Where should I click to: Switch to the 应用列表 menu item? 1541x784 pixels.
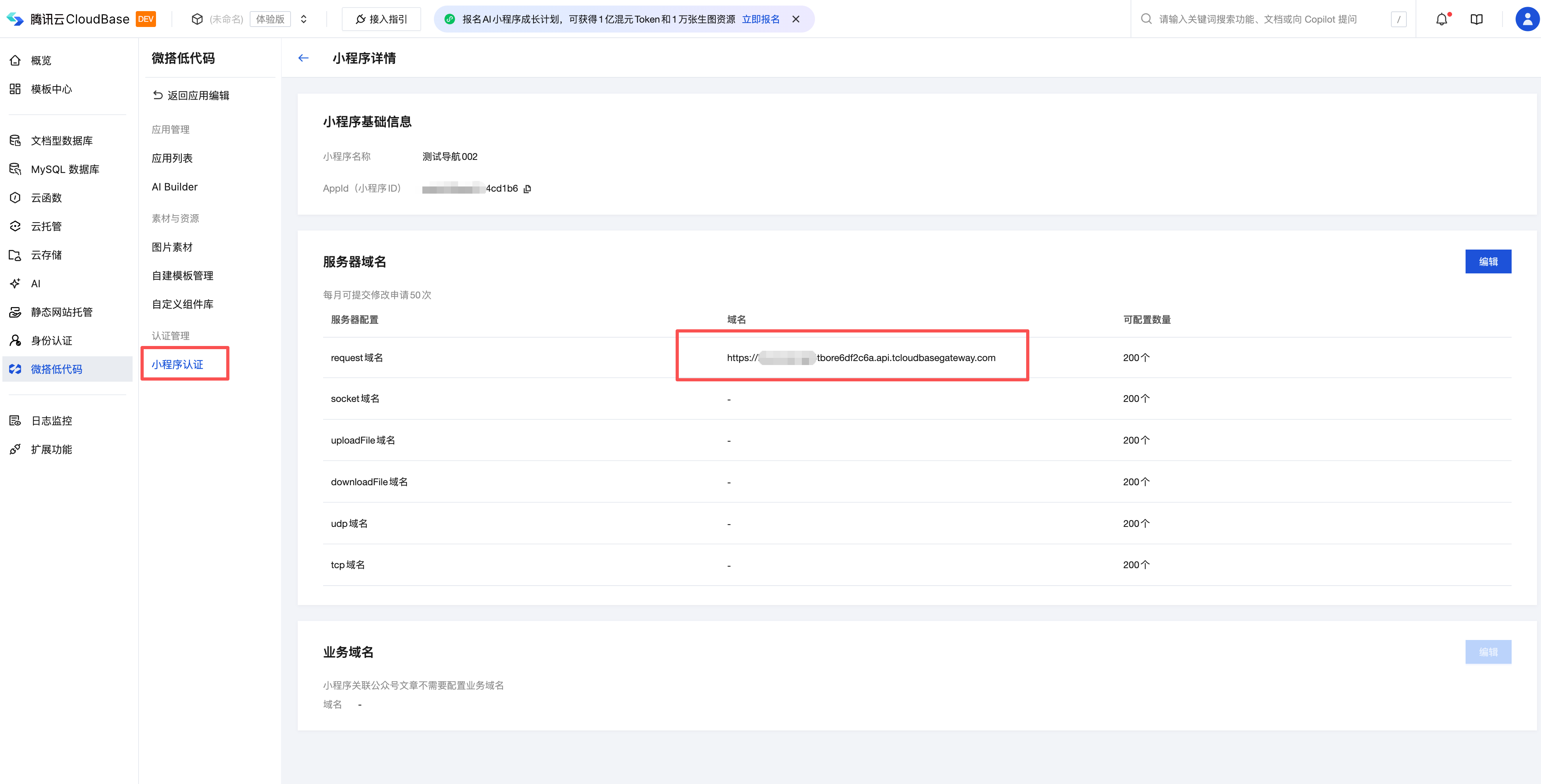coord(173,158)
